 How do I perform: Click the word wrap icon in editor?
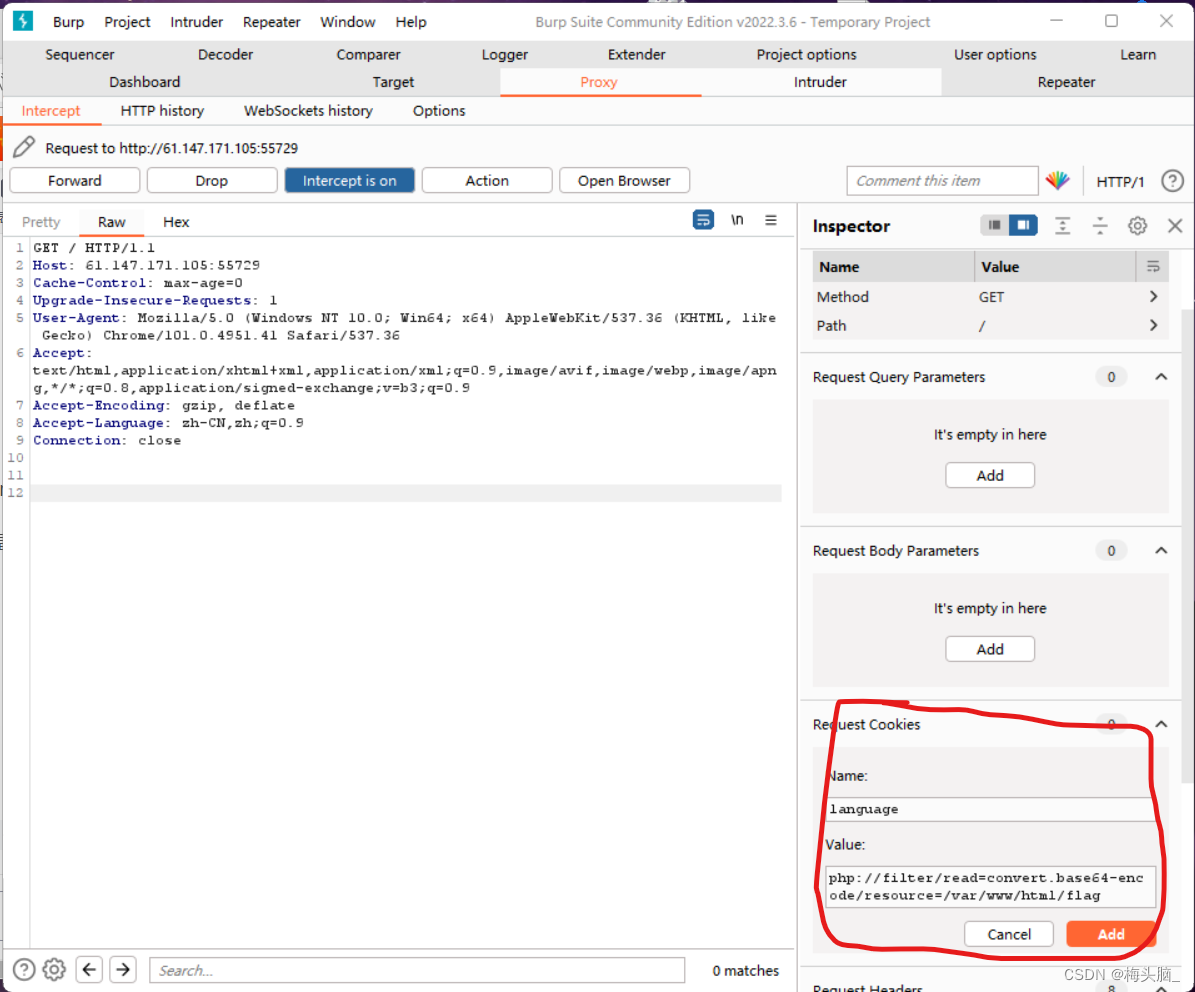coord(703,221)
